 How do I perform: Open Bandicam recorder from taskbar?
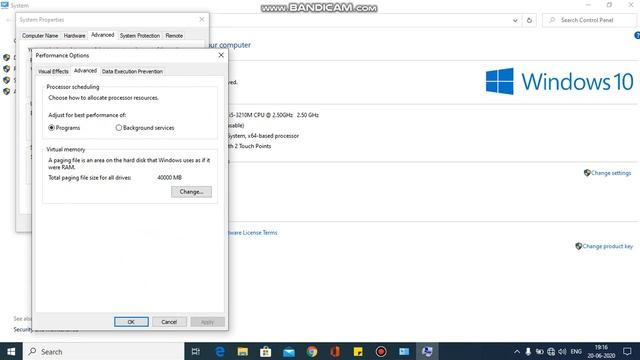click(x=381, y=351)
